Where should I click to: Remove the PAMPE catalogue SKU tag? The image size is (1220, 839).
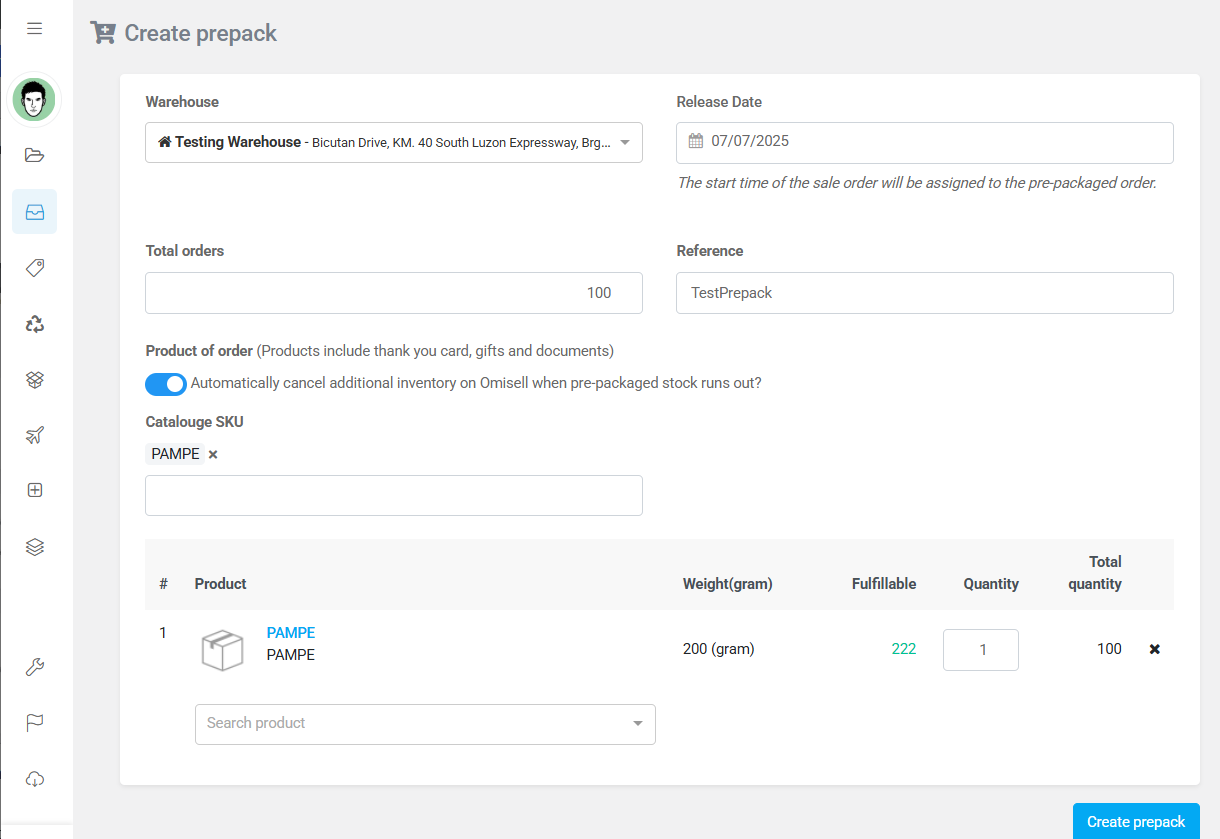coord(213,455)
